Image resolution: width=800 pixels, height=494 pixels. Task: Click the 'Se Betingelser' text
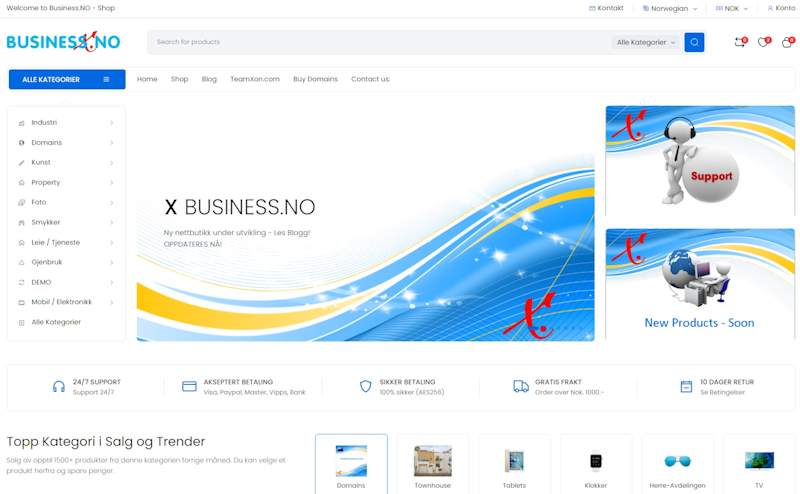[722, 392]
